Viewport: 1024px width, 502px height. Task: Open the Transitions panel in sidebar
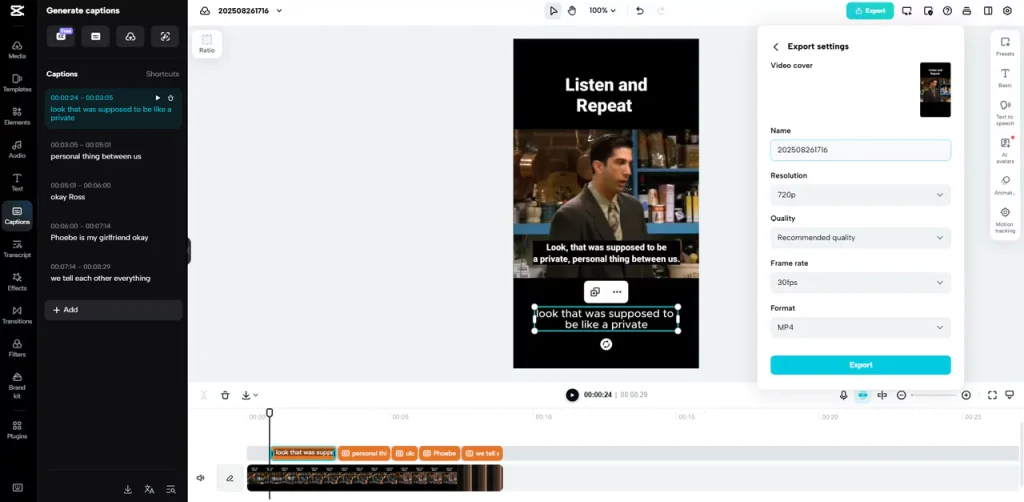(x=17, y=313)
